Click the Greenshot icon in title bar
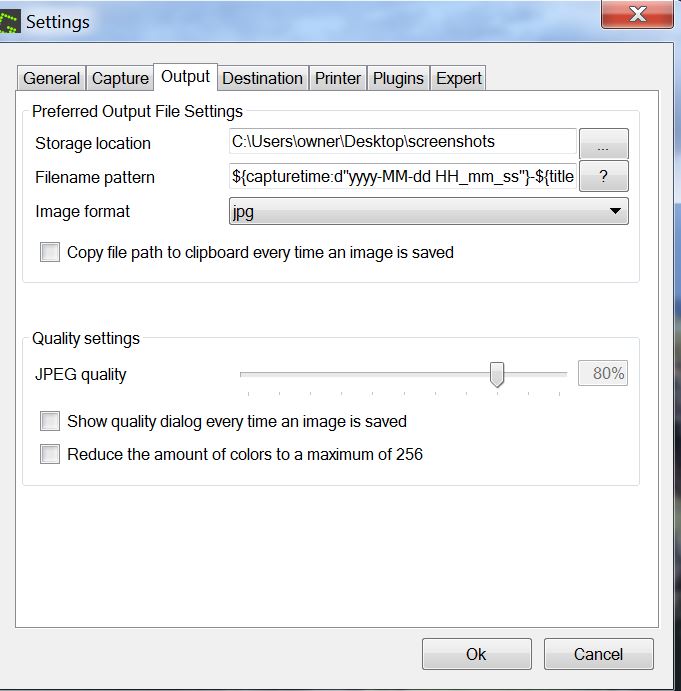681x691 pixels. point(10,21)
